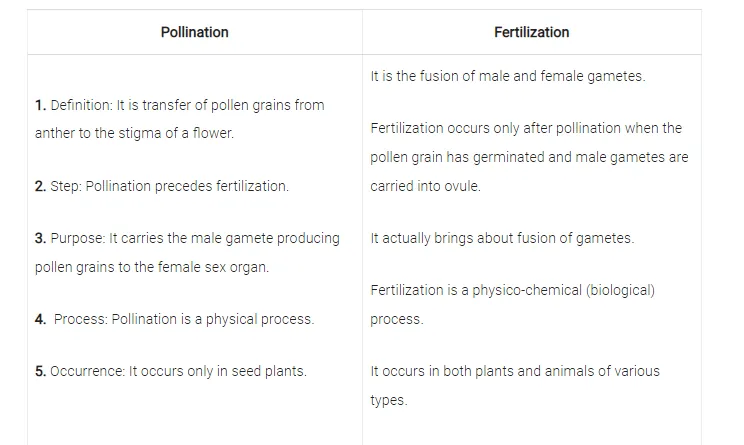Viewport: 744px width, 445px height.
Task: Click the bold number 2 before Step
Action: click(40, 187)
